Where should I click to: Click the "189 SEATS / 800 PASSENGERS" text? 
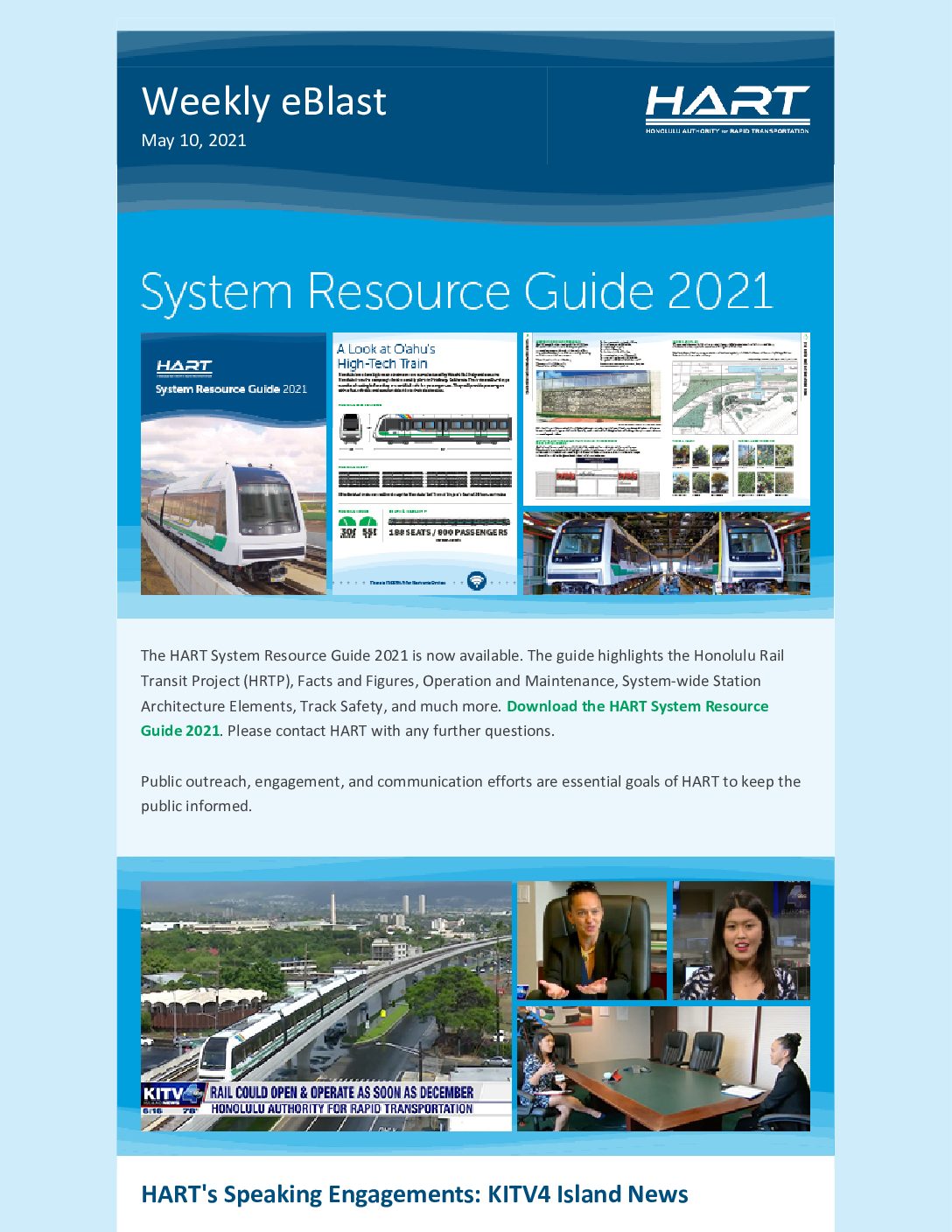click(x=448, y=532)
